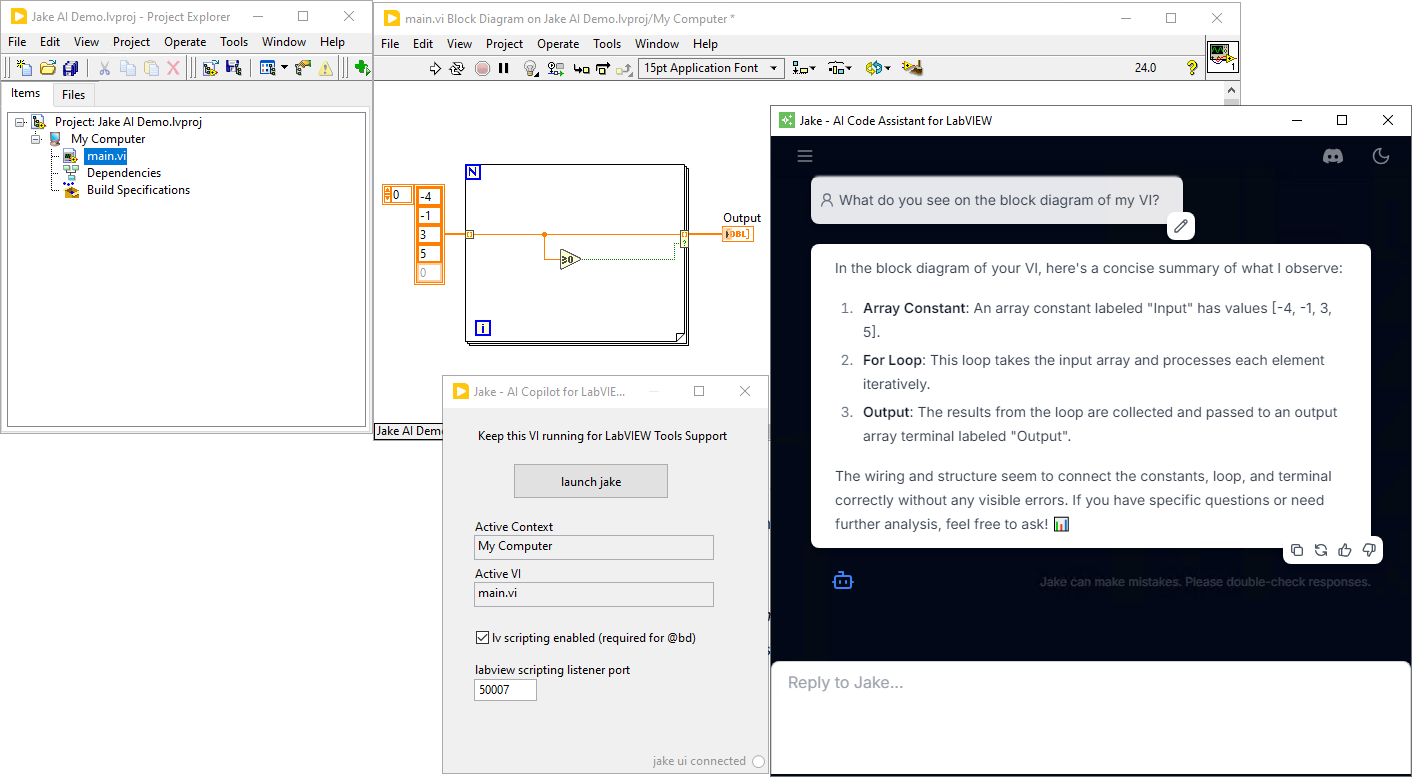Image resolution: width=1414 pixels, height=777 pixels.
Task: Open the Operate menu in the block diagram window
Action: pos(558,43)
